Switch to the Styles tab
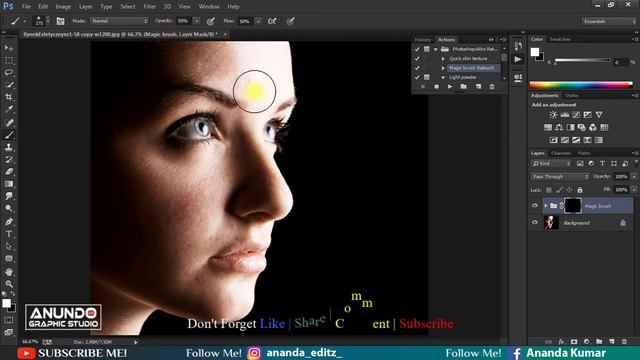Screen dimensions: 640x360 pos(571,95)
